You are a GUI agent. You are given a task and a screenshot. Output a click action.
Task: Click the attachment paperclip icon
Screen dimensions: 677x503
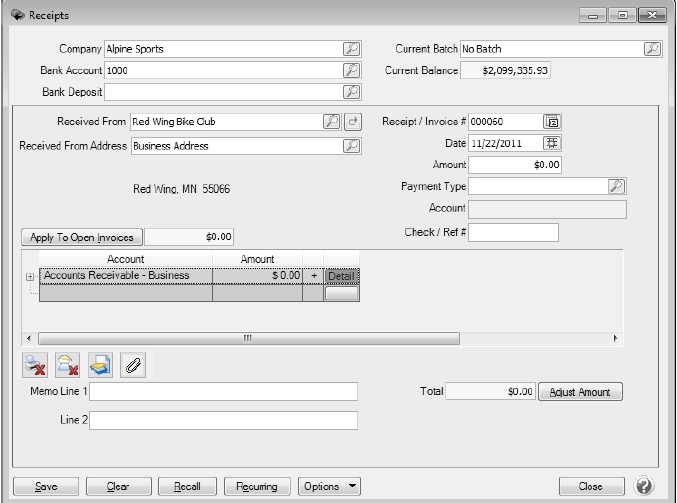(x=133, y=366)
